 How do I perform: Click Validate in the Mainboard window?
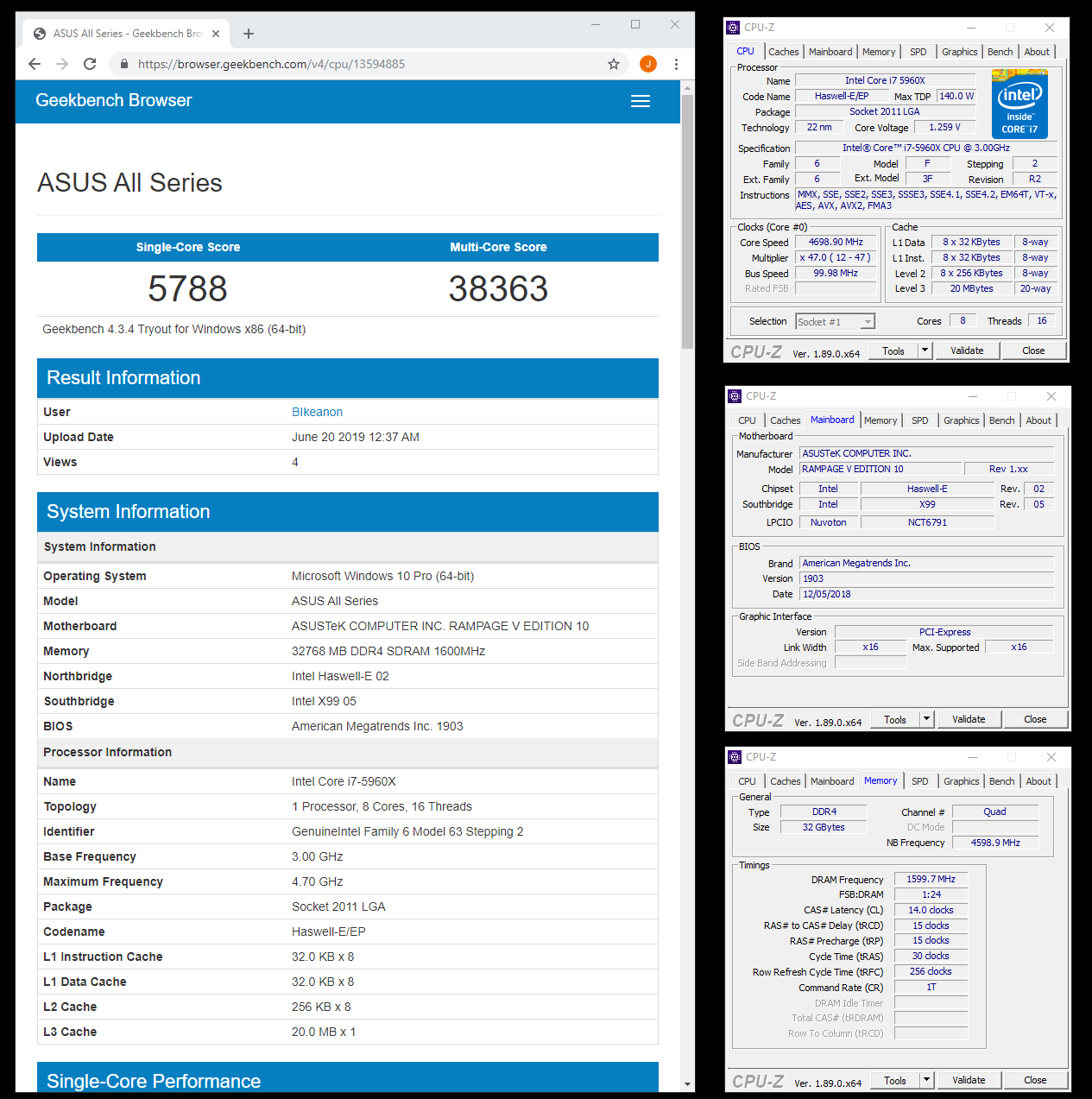point(969,719)
